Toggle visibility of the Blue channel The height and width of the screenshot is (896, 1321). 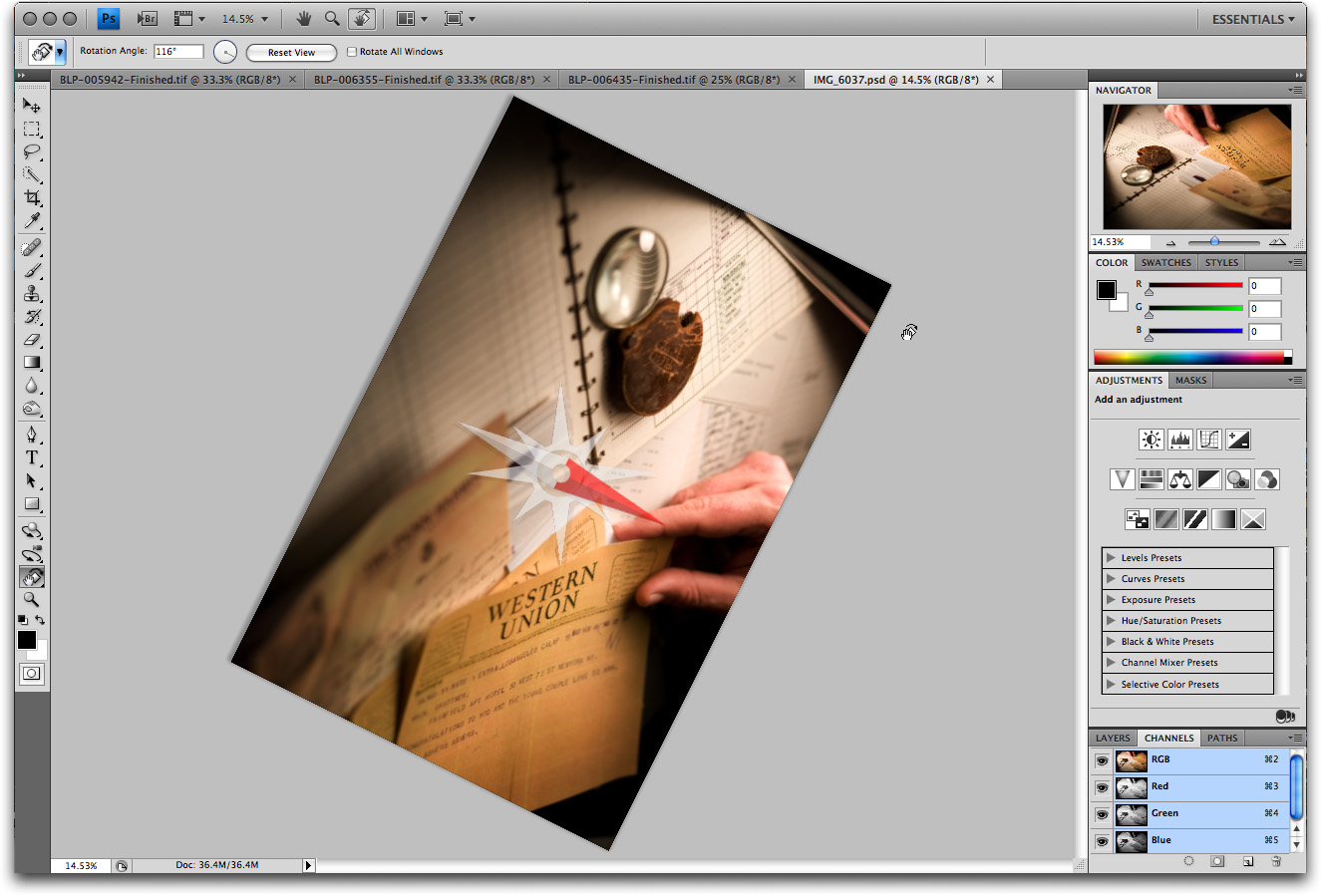click(x=1102, y=841)
